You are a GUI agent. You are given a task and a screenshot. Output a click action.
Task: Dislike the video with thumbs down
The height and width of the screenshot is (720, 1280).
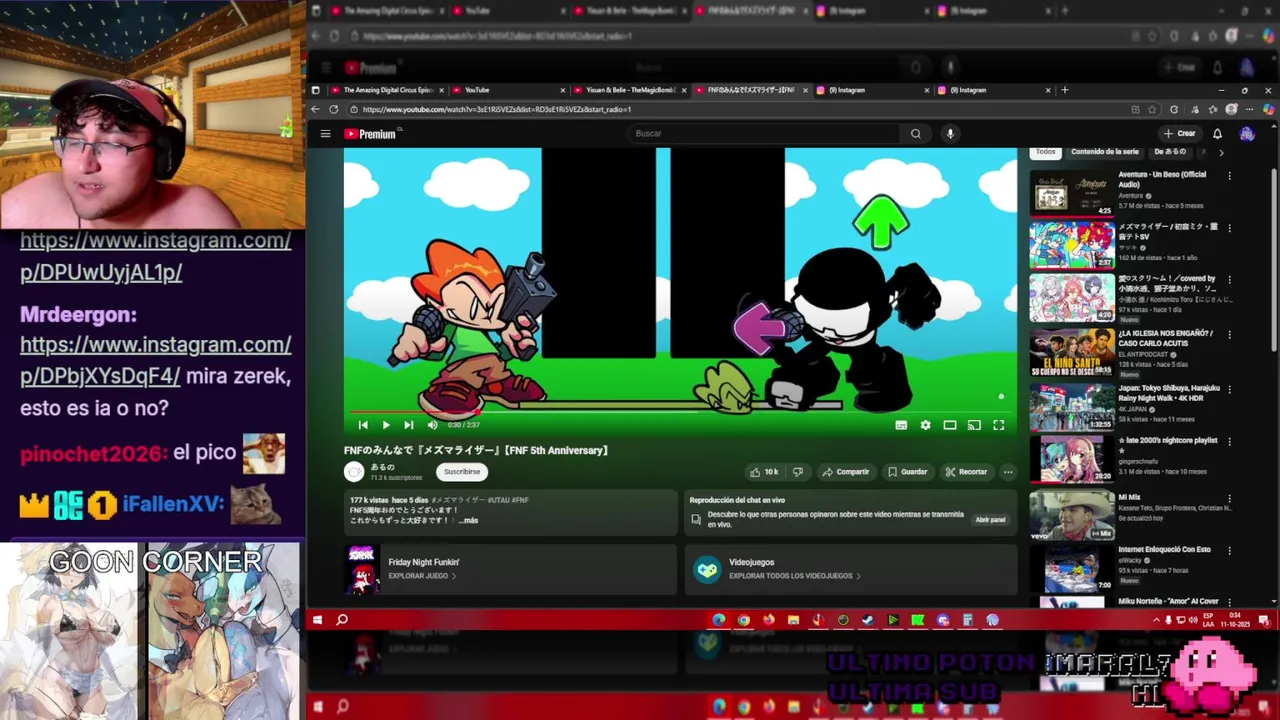click(x=797, y=472)
